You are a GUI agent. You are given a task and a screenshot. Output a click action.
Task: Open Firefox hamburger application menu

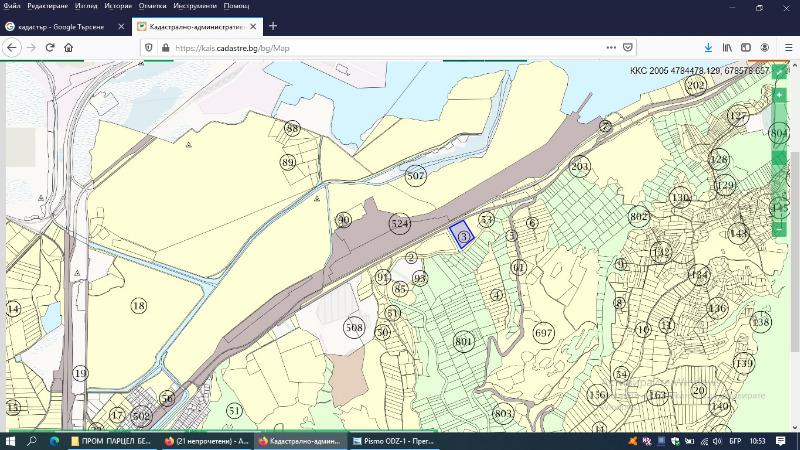[x=786, y=47]
